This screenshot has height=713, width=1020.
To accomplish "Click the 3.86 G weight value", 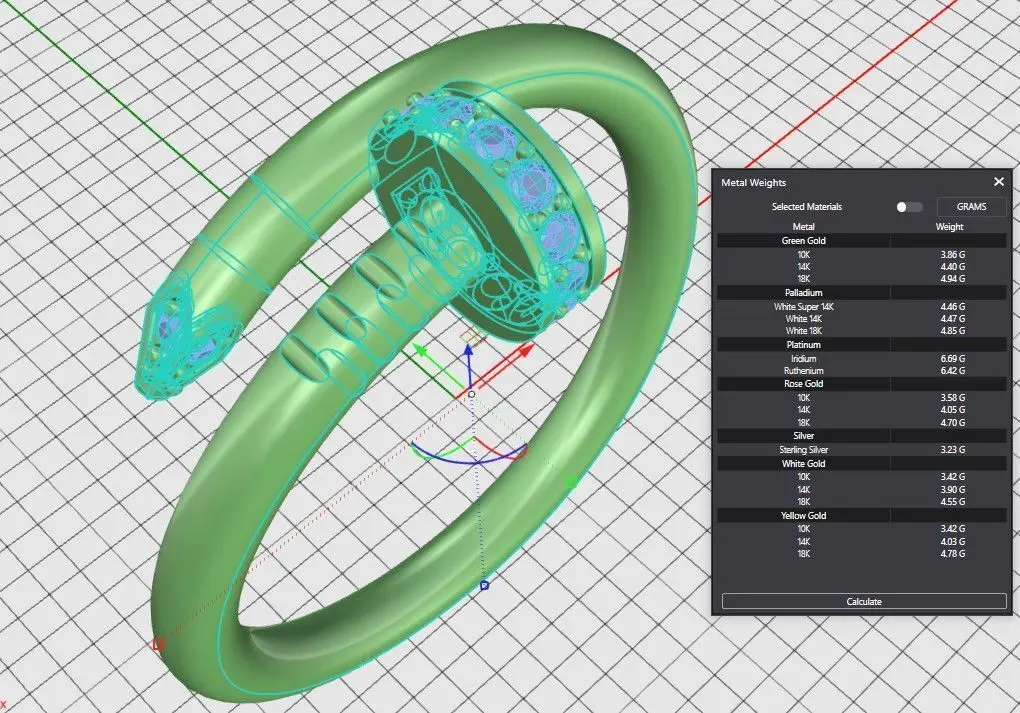I will tap(952, 255).
